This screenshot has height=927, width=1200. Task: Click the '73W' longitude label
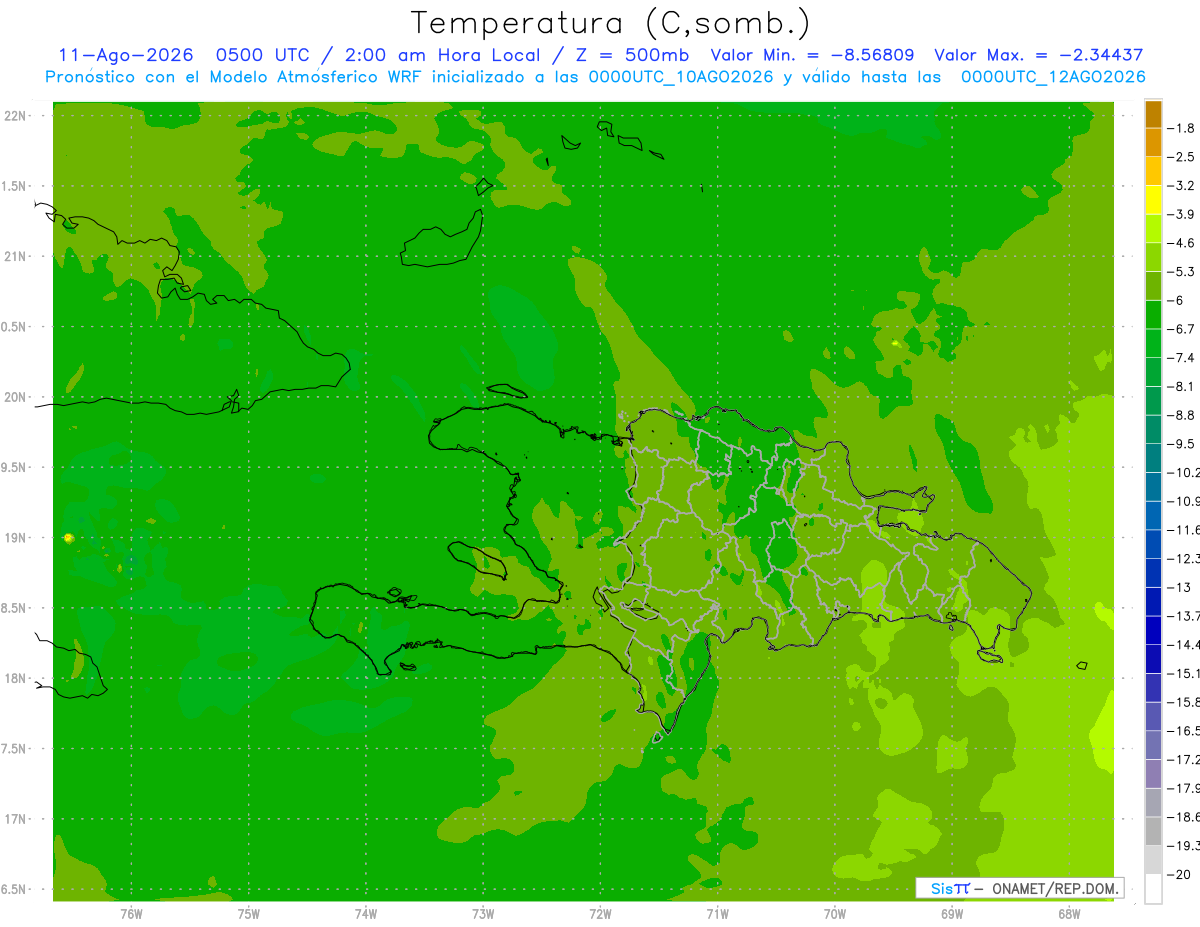click(x=483, y=914)
